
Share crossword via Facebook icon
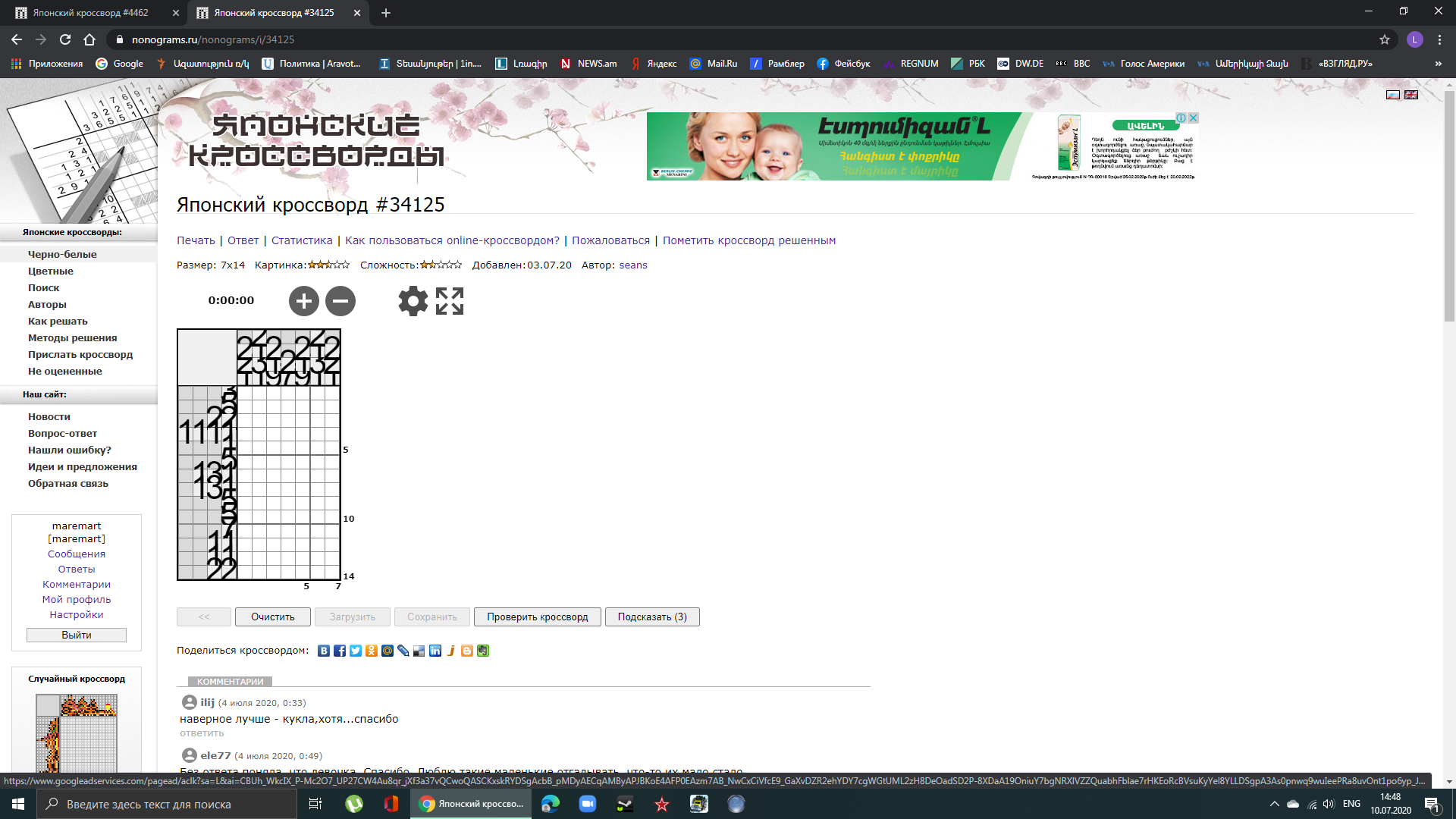(340, 651)
